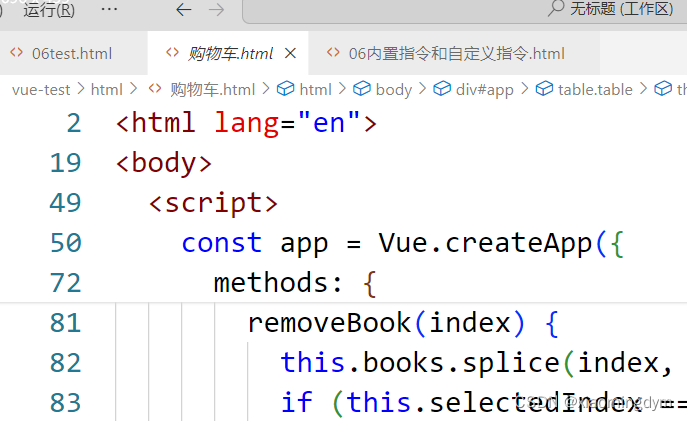
Task: Select 购物车.html in the breadcrumb
Action: point(212,90)
